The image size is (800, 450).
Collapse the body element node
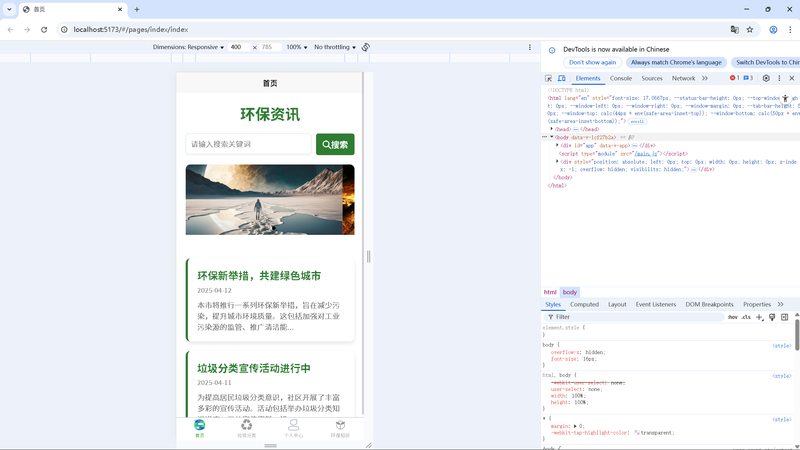pyautogui.click(x=552, y=137)
